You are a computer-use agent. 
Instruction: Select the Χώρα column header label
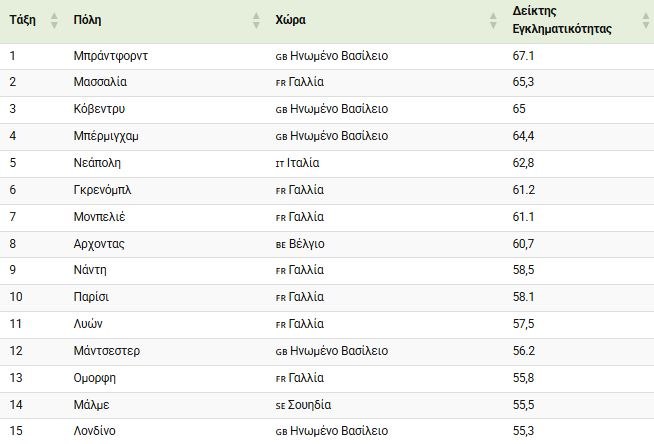pyautogui.click(x=291, y=20)
